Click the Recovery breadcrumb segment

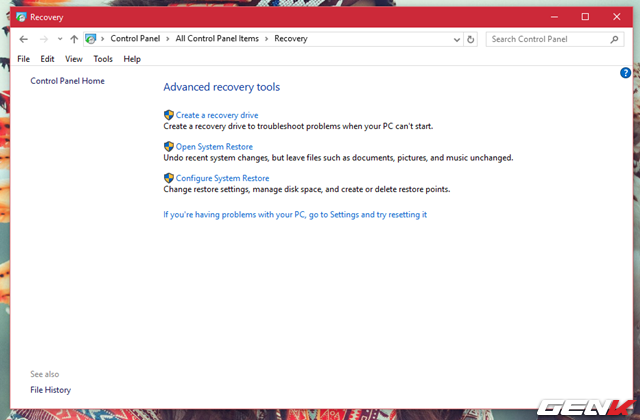tap(291, 39)
